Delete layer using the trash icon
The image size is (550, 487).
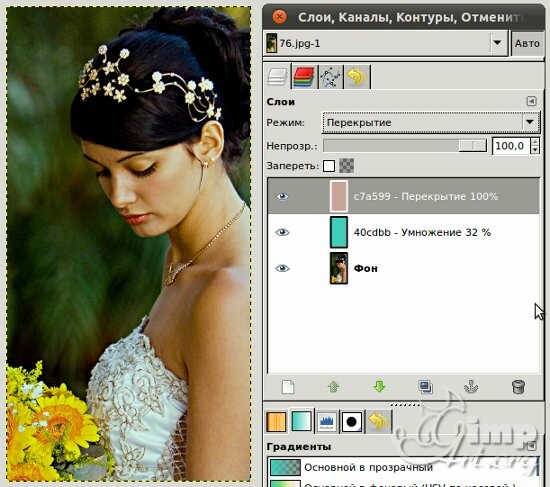(518, 387)
